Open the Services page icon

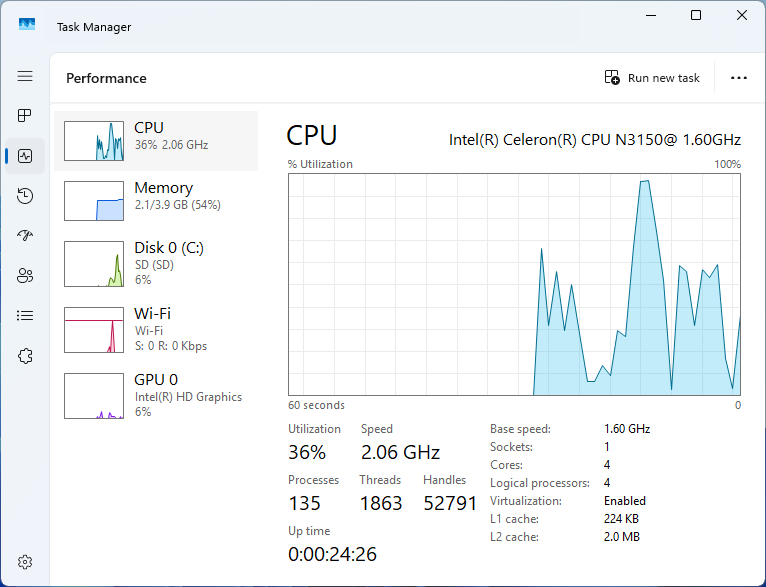click(x=25, y=356)
